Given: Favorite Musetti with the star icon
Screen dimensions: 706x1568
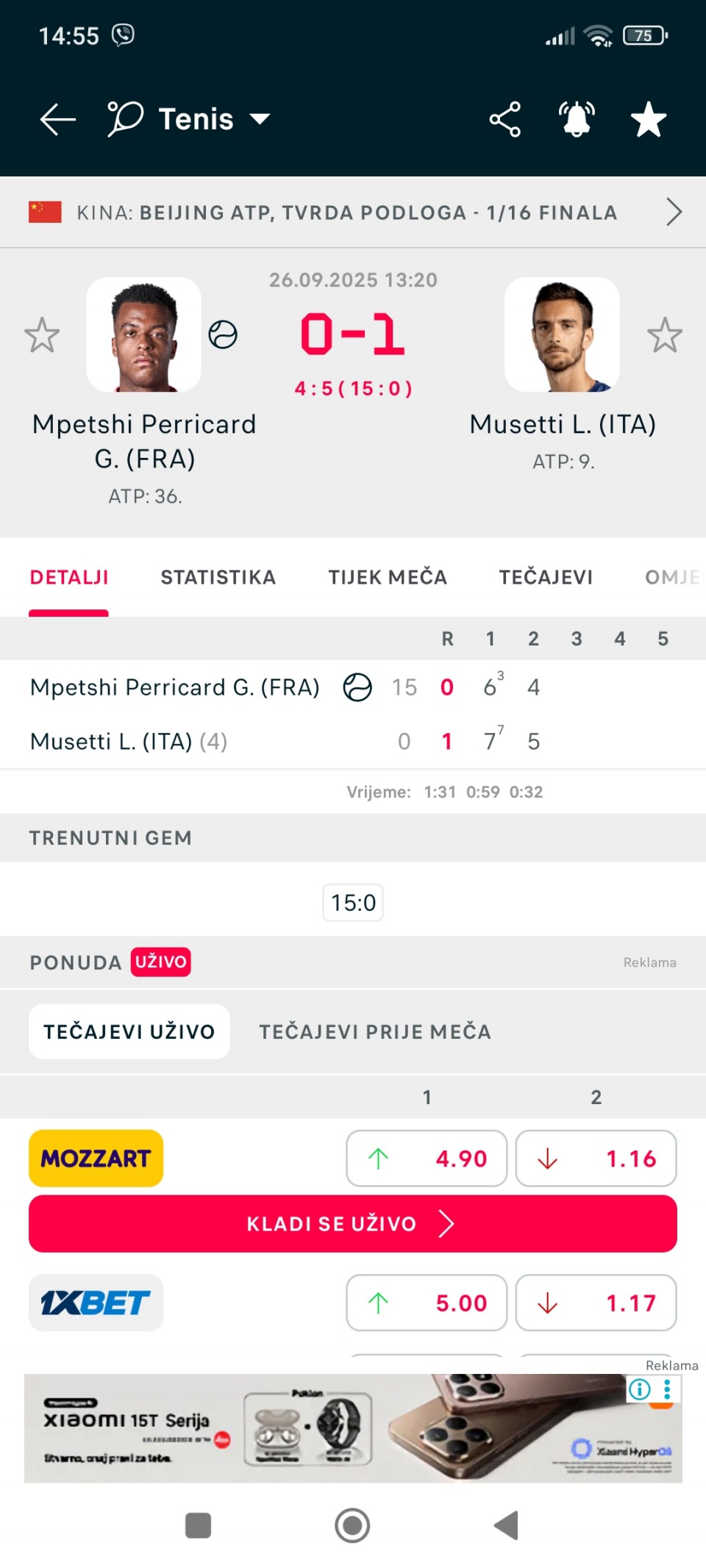Looking at the screenshot, I should click(665, 335).
